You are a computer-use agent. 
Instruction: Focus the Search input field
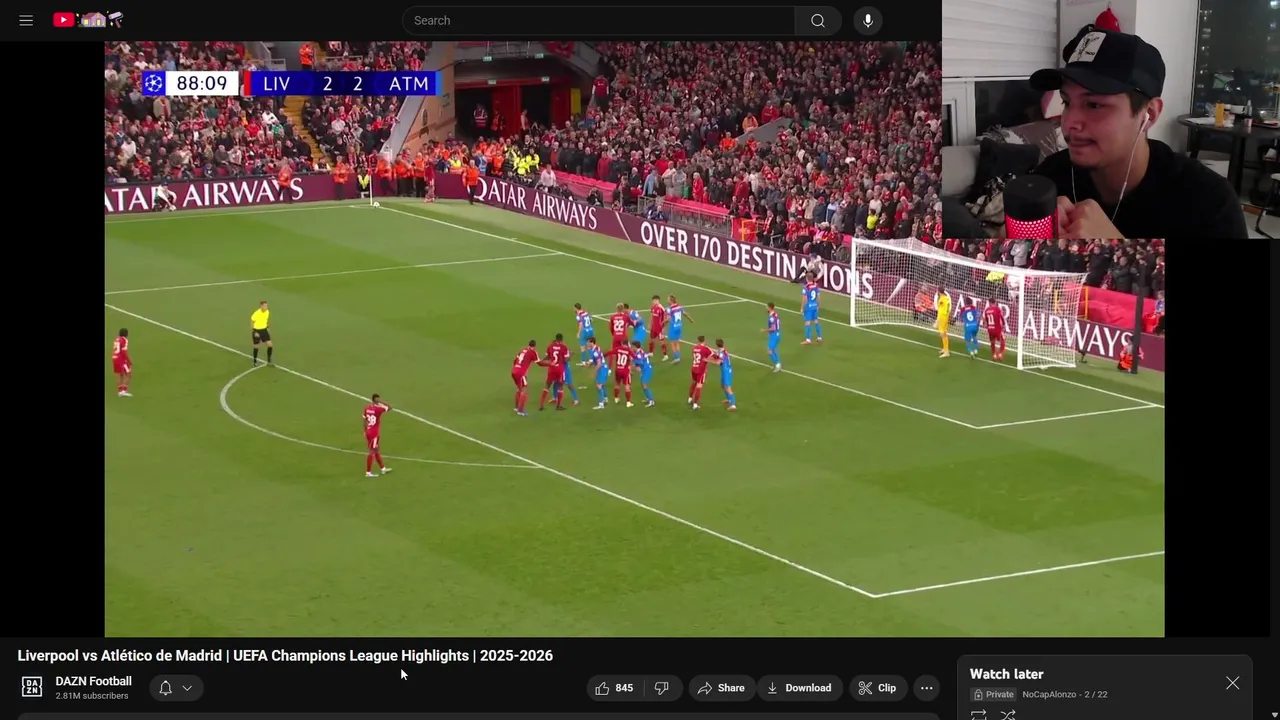pyautogui.click(x=599, y=20)
